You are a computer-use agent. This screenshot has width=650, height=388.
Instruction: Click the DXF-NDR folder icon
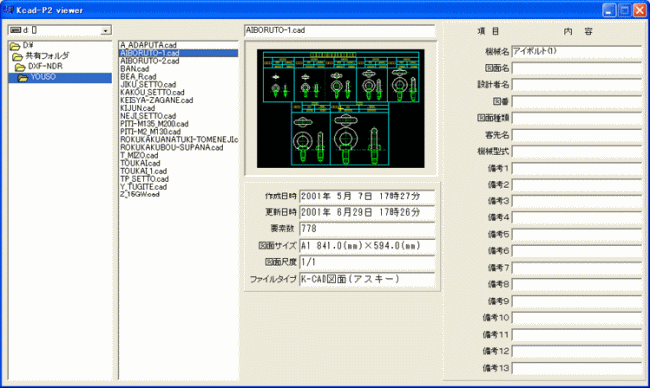point(20,67)
